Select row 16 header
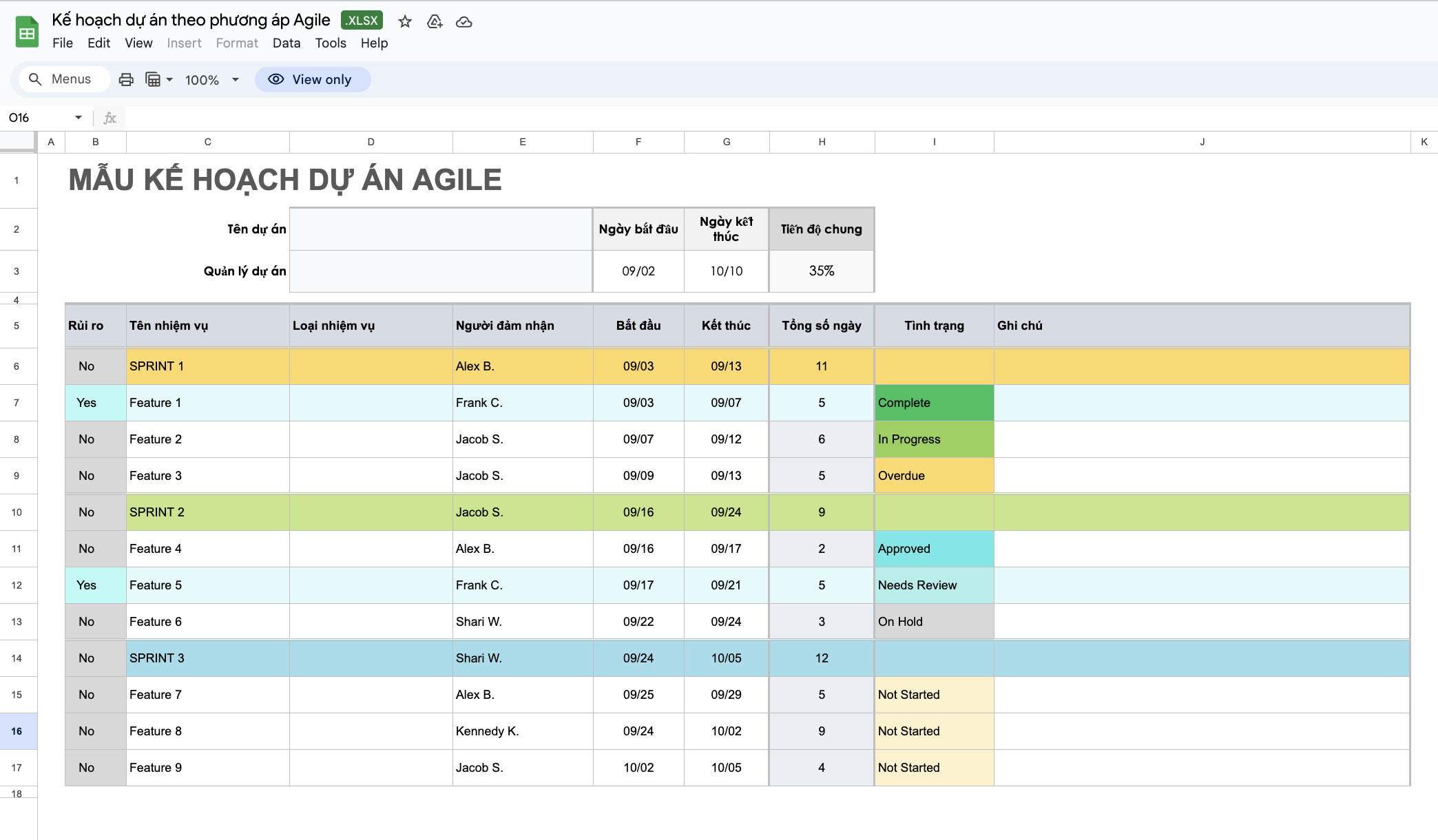The width and height of the screenshot is (1438, 840). 17,731
